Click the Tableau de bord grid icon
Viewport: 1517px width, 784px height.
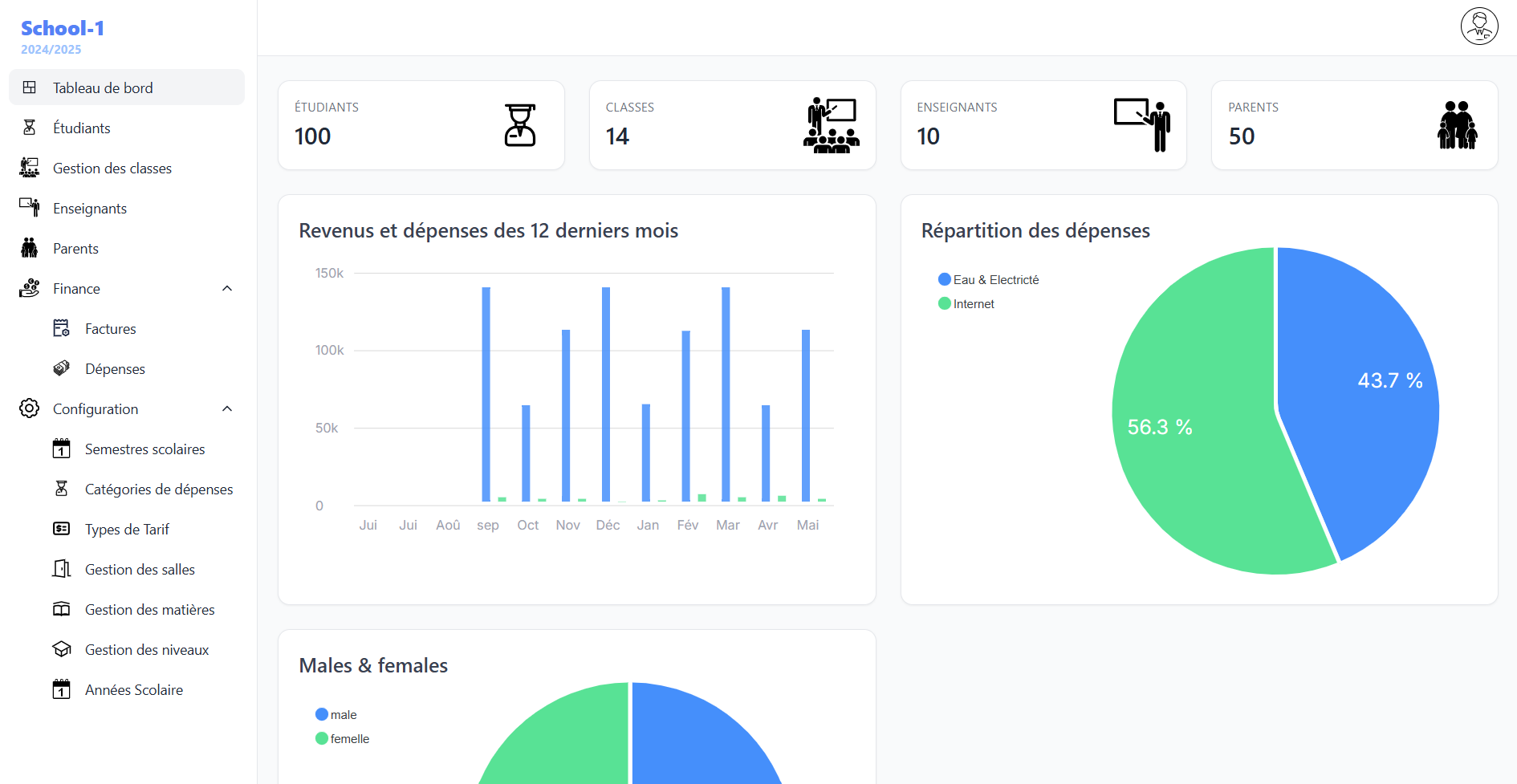(30, 87)
